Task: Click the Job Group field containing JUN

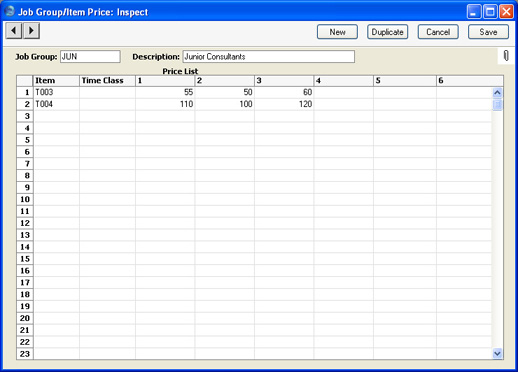Action: [90, 57]
